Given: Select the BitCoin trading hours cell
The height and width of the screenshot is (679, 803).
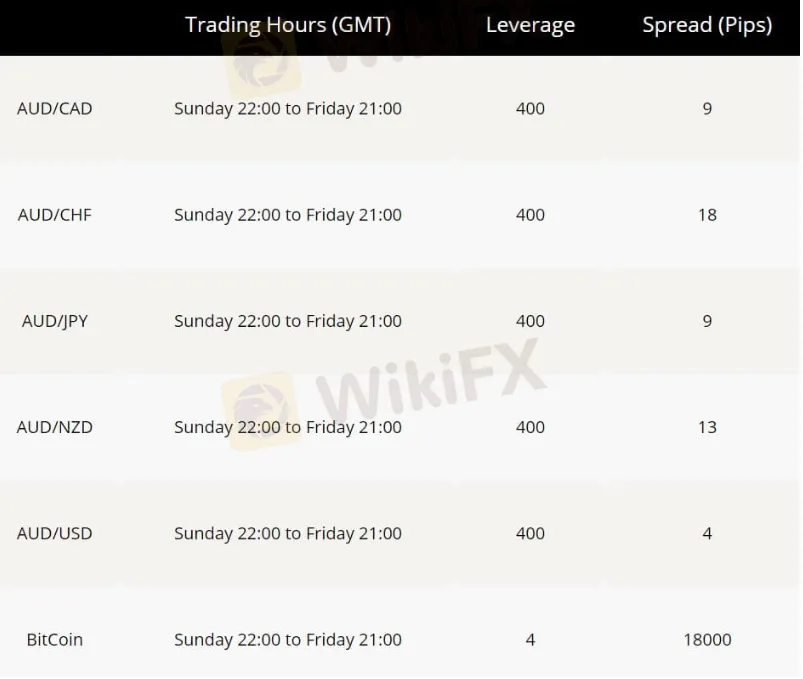Looking at the screenshot, I should coord(288,639).
